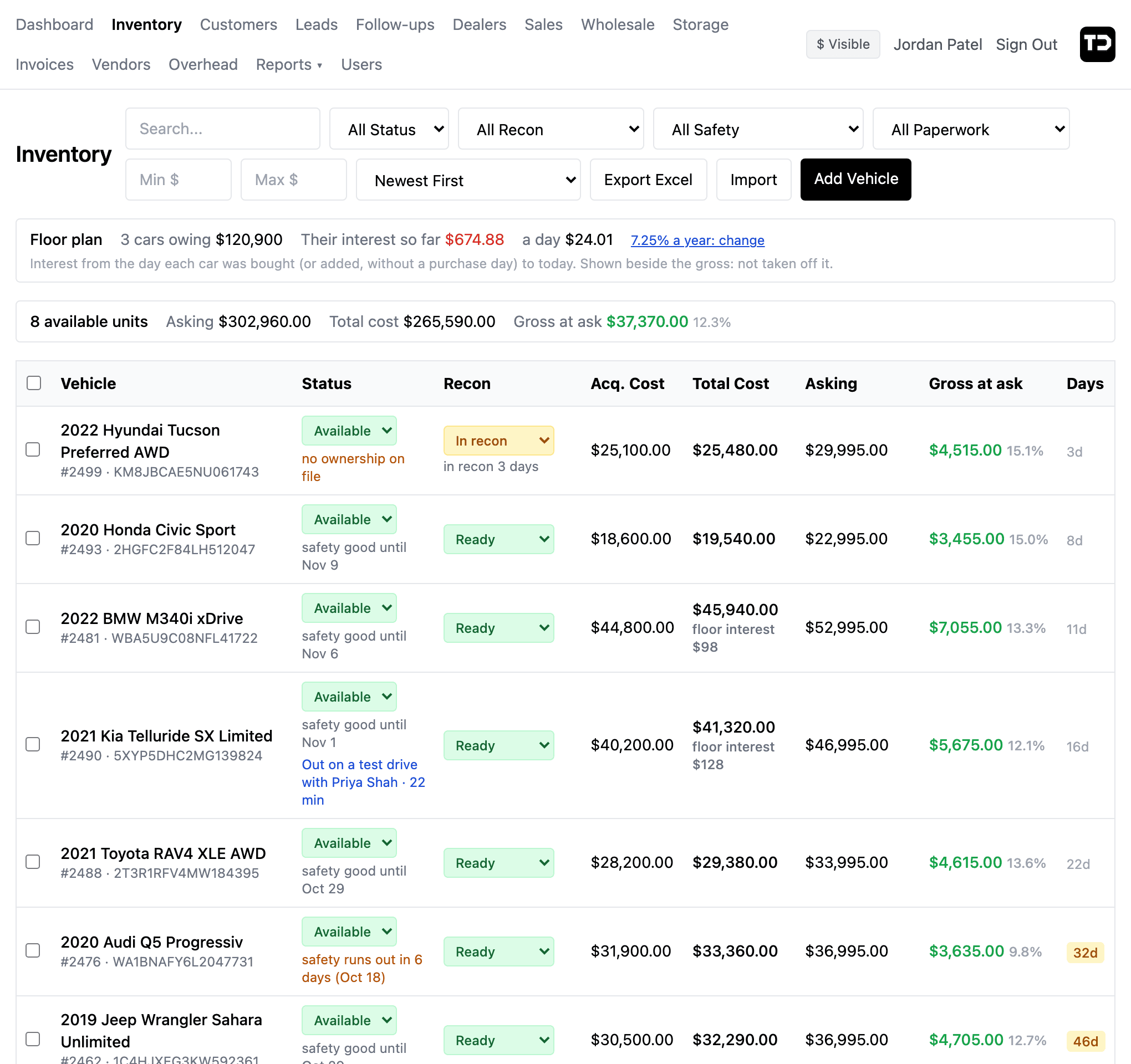
Task: Click the Max $ price field
Action: (293, 180)
